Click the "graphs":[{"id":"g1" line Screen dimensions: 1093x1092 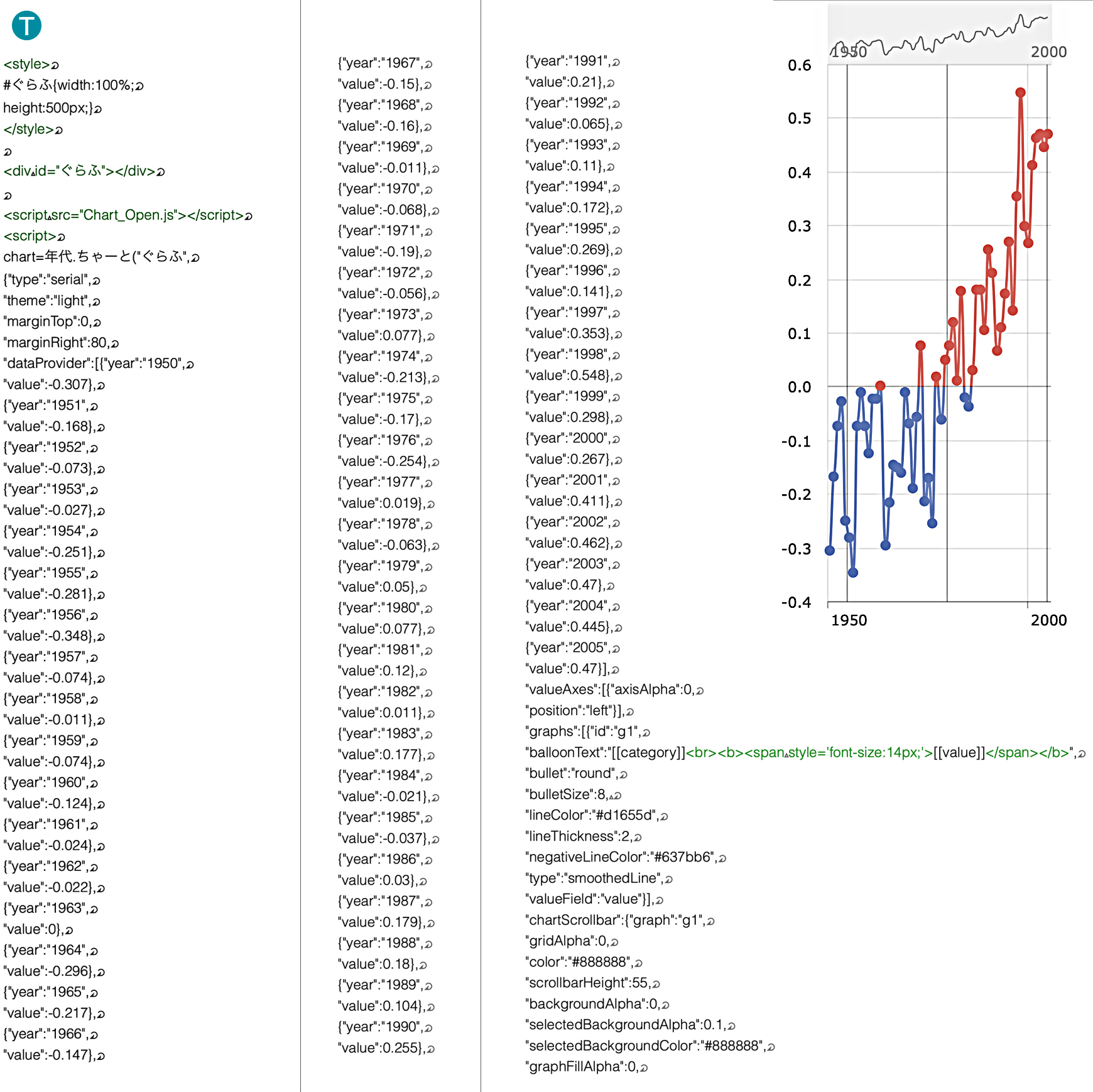(x=588, y=732)
